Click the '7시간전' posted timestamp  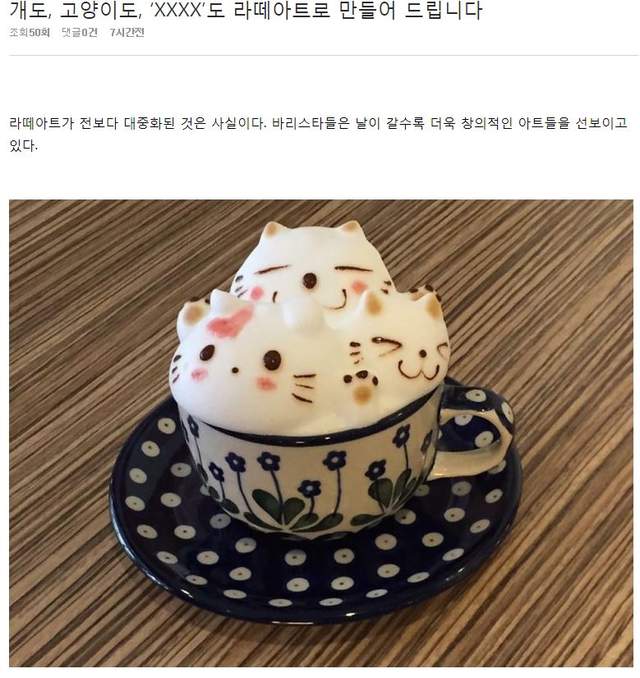[127, 32]
